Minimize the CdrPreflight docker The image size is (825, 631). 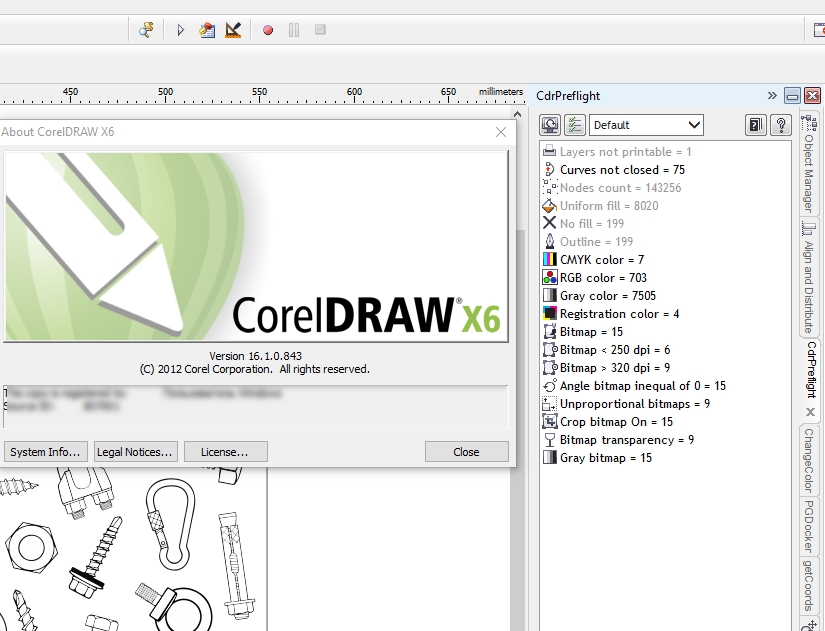[x=792, y=95]
